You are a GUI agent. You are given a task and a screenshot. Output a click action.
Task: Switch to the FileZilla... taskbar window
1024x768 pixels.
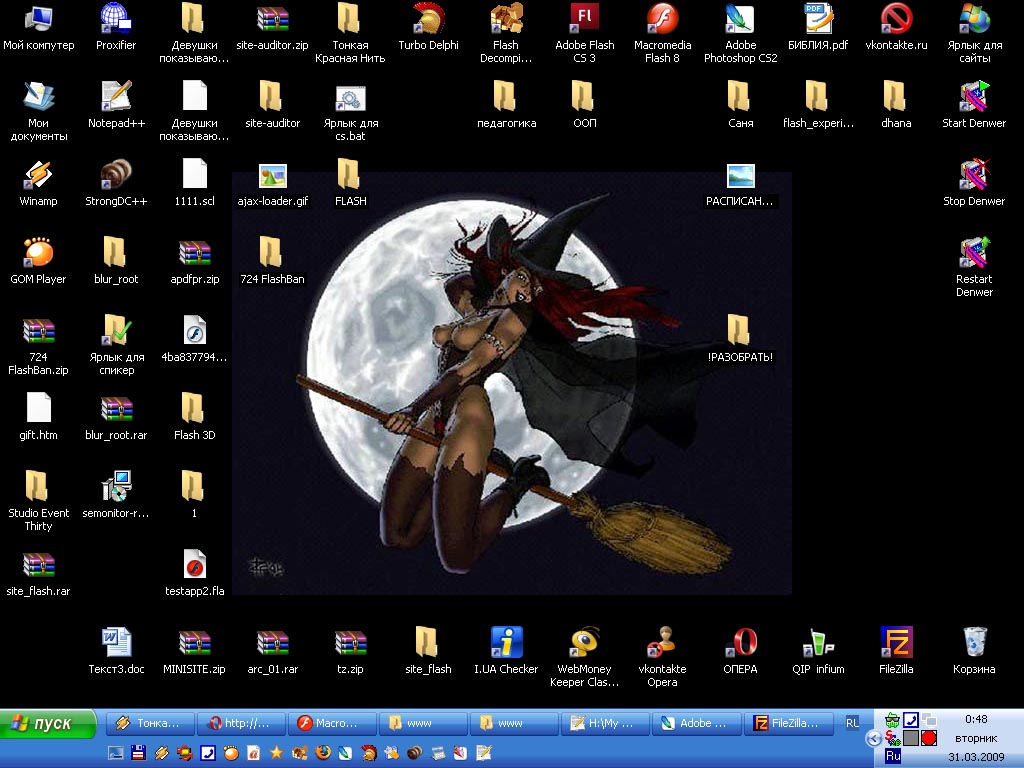coord(788,724)
